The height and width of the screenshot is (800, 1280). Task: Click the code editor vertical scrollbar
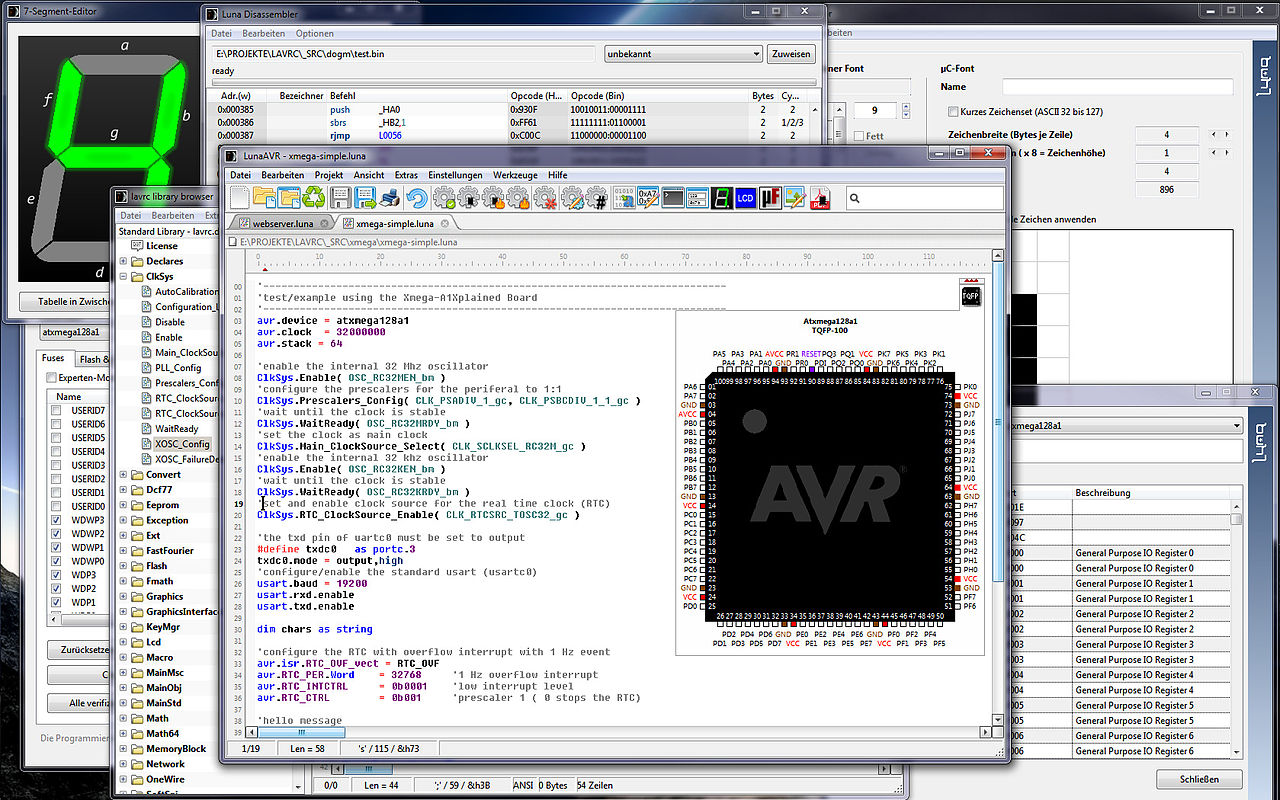tap(998, 420)
